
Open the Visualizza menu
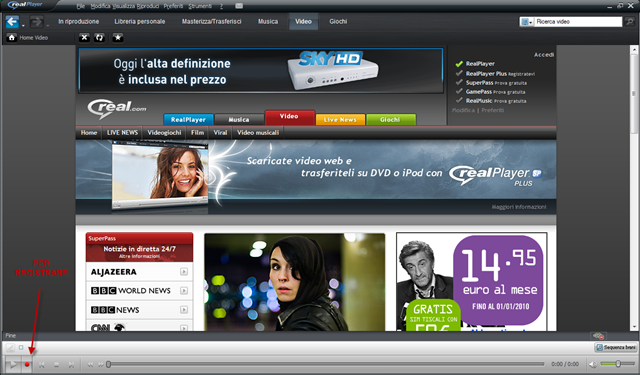pos(124,6)
